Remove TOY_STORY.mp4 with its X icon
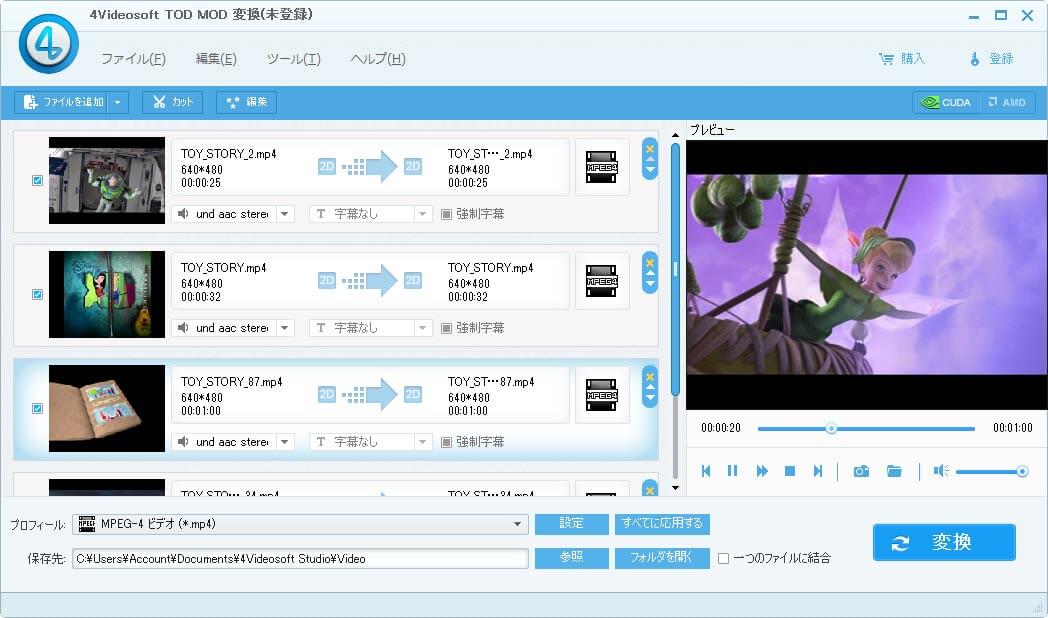 650,263
